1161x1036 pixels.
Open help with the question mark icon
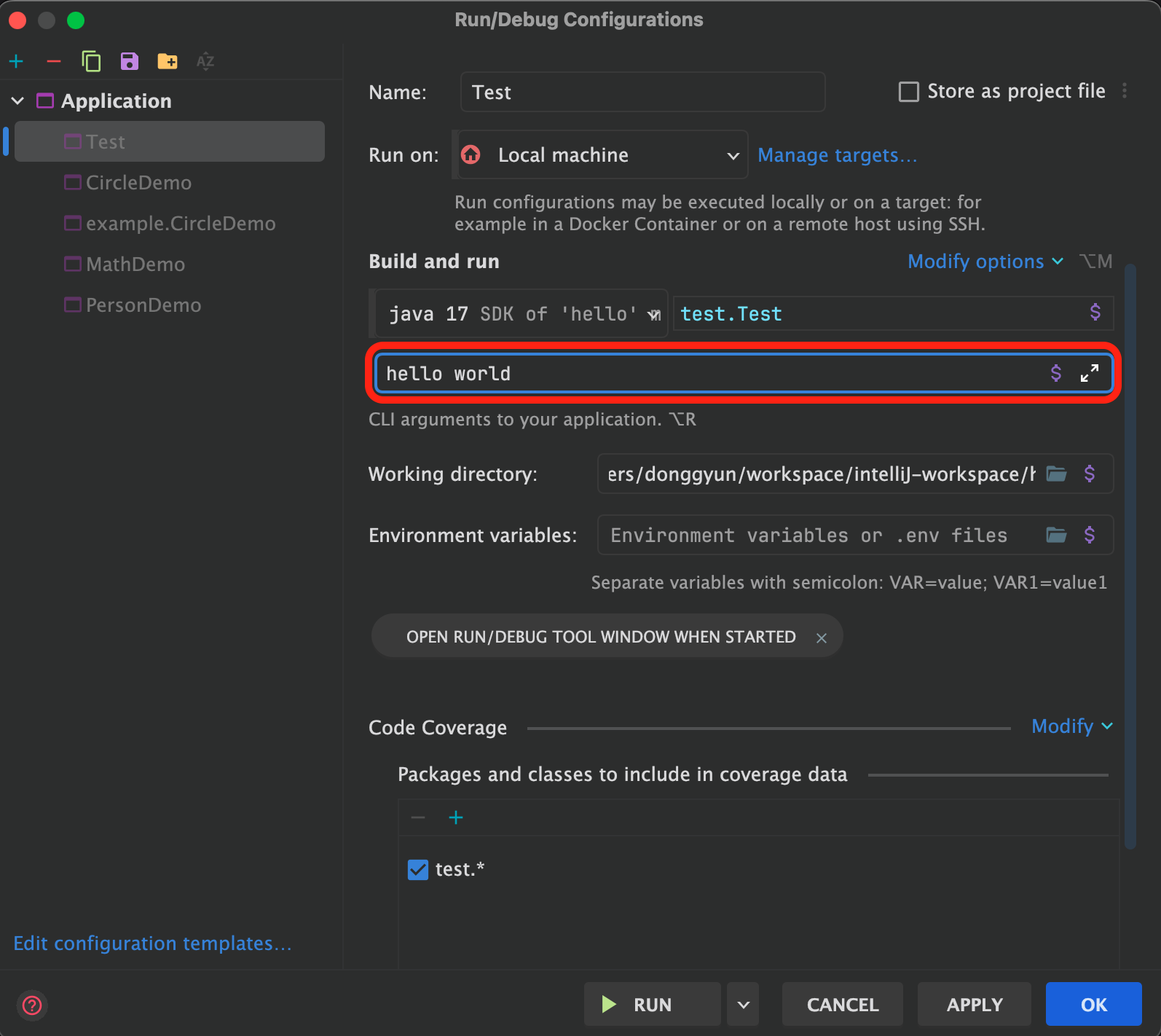(32, 1005)
